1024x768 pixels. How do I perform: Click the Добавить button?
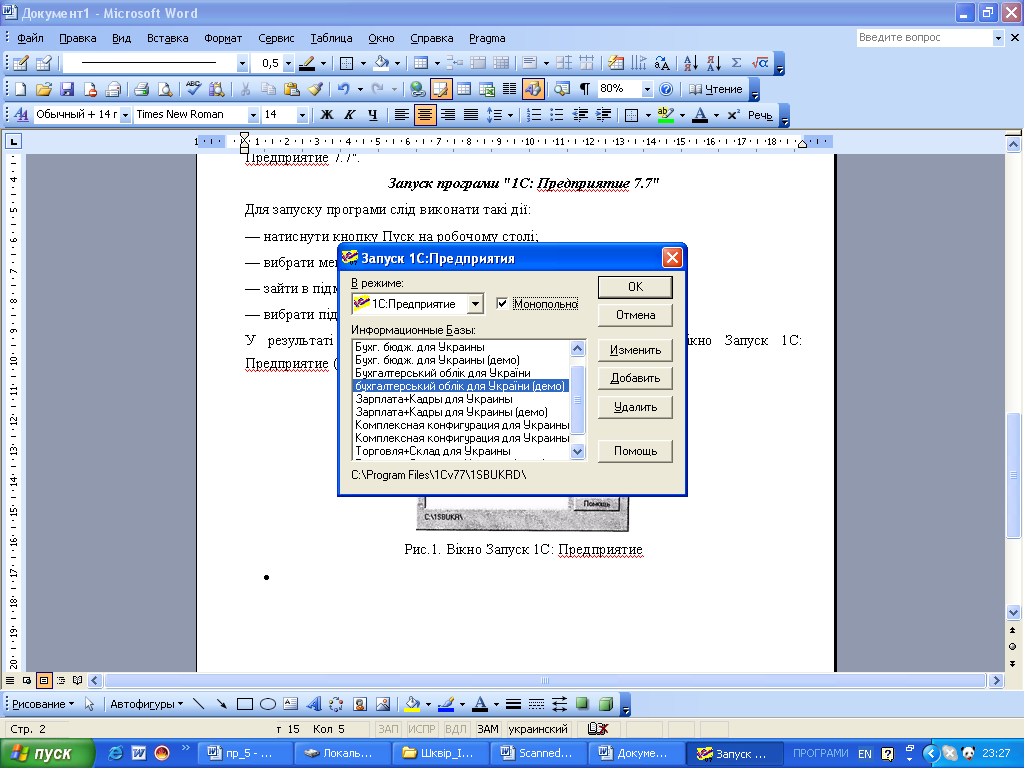(635, 378)
